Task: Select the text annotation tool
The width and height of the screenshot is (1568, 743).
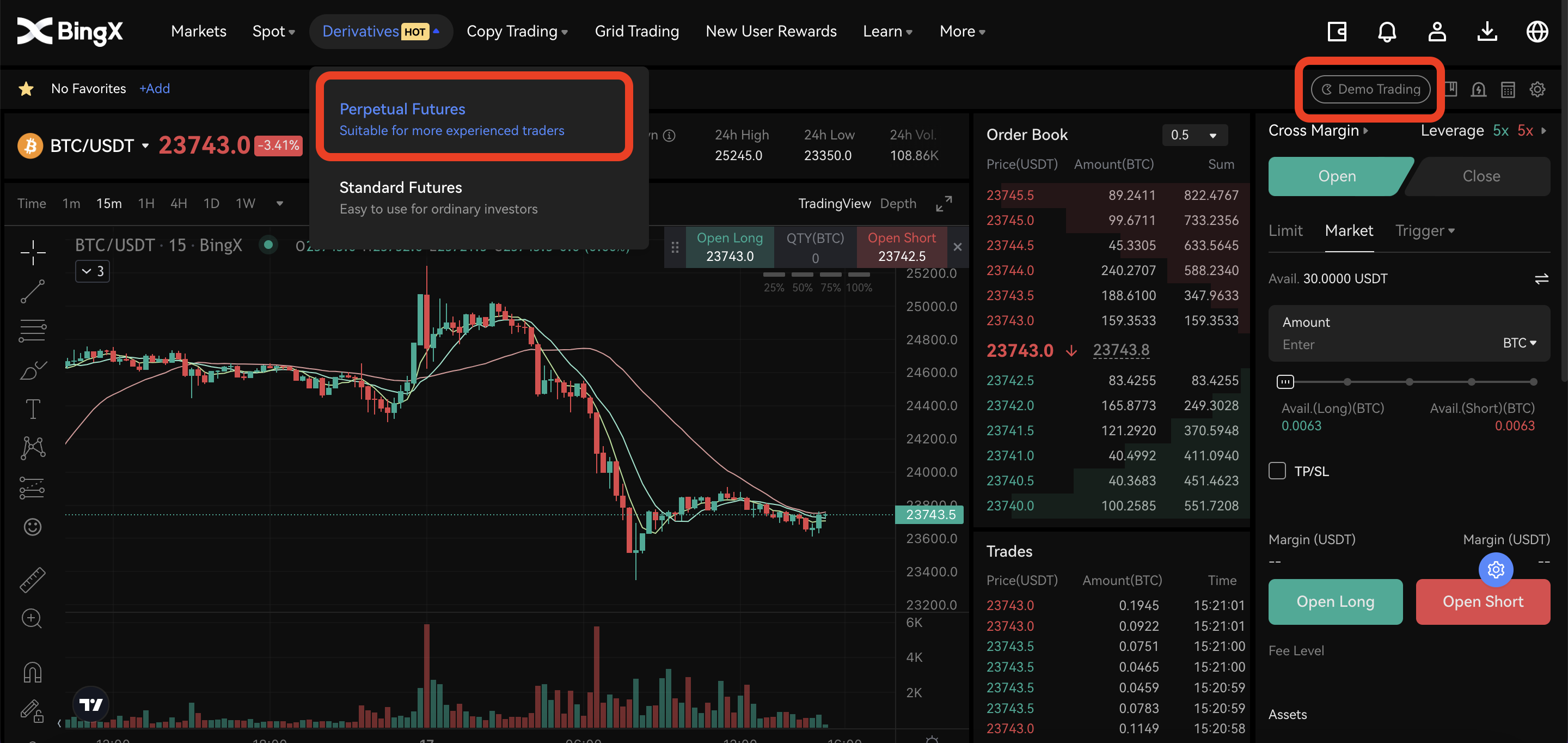Action: pyautogui.click(x=32, y=409)
